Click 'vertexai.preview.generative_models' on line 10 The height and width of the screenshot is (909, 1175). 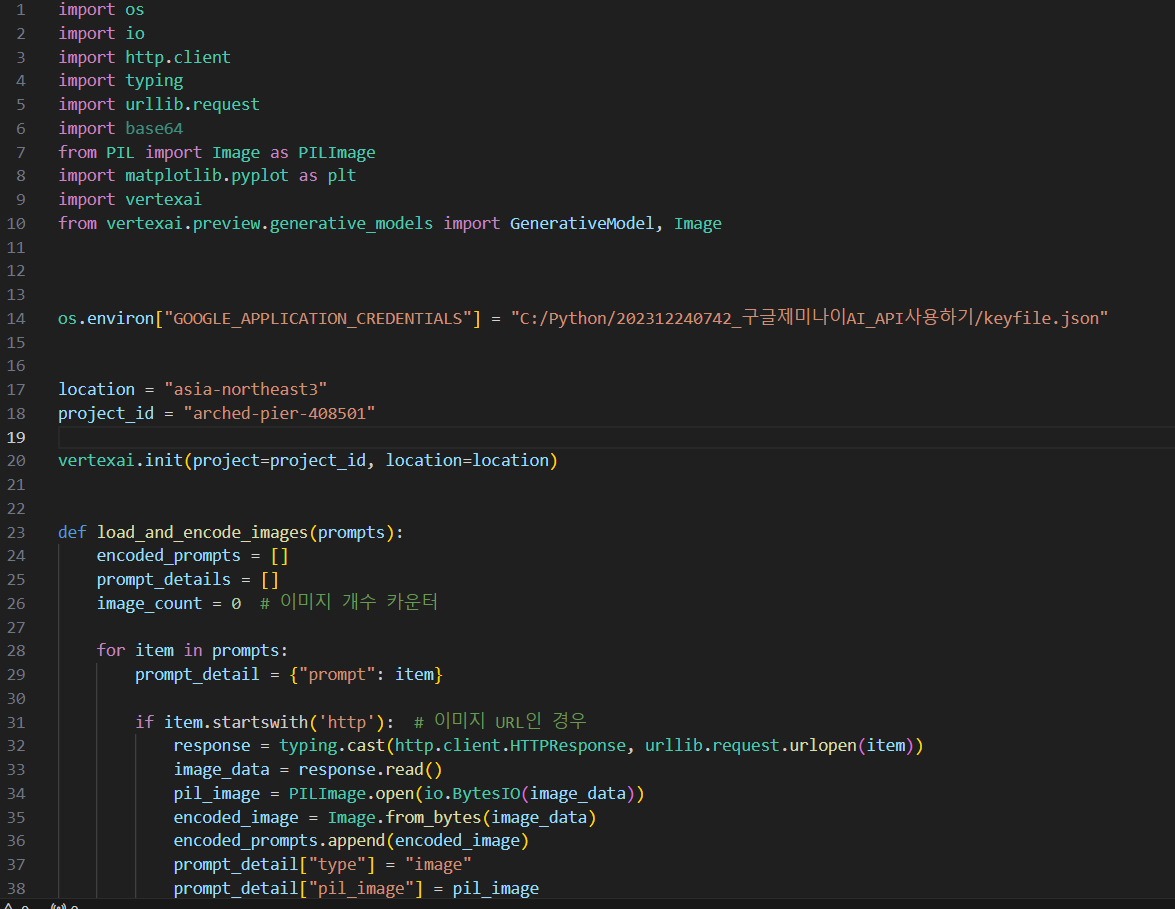tap(269, 224)
